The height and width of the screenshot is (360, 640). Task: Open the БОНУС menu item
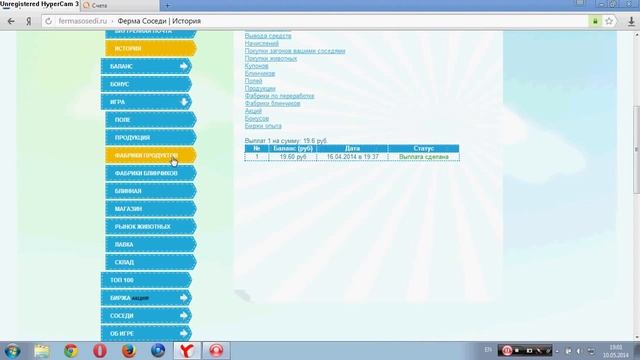[x=146, y=84]
